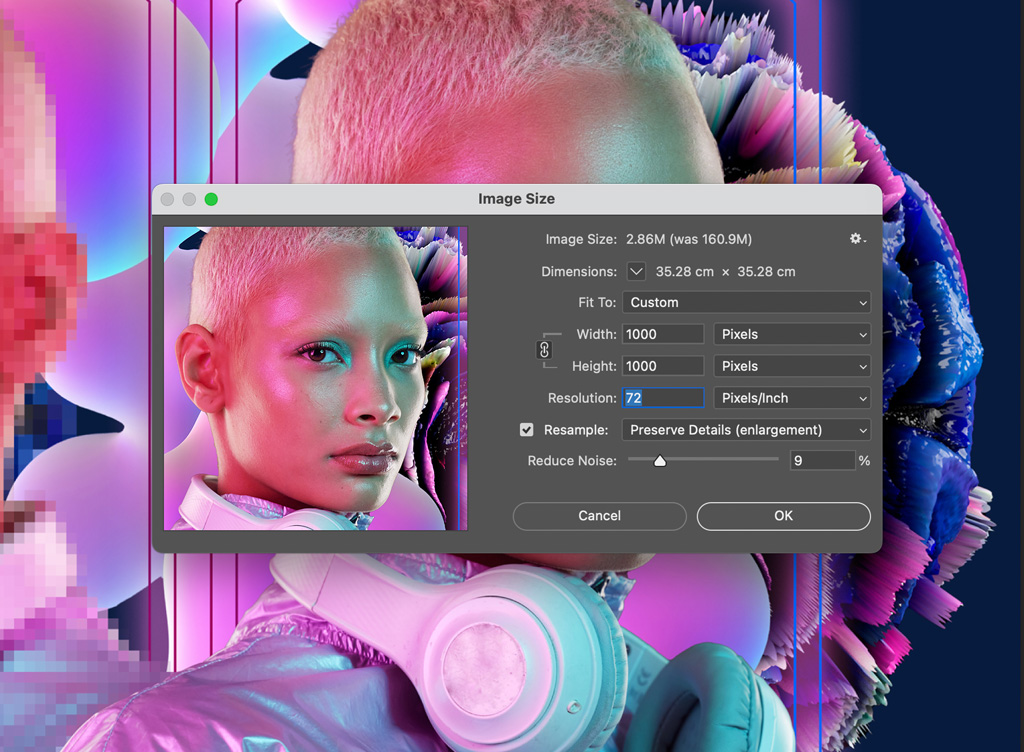The width and height of the screenshot is (1024, 752).
Task: Click the Reduce Noise percent field
Action: point(822,461)
